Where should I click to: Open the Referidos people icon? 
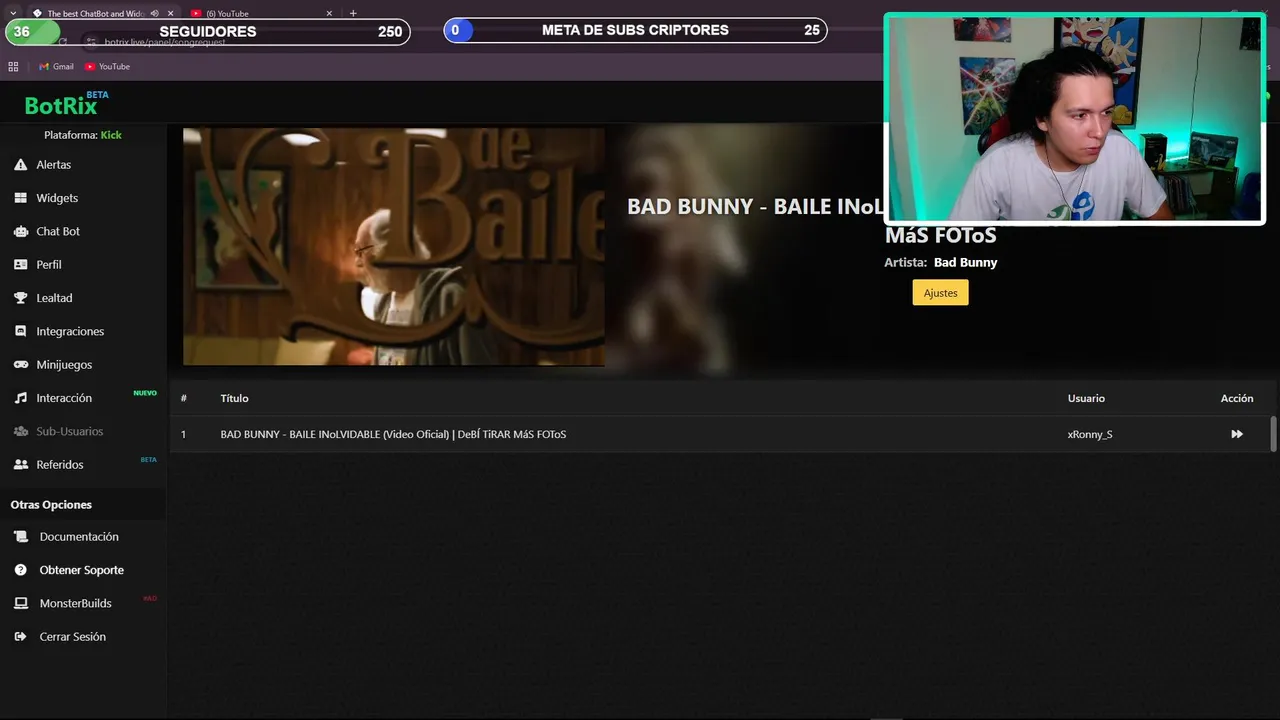[x=20, y=465]
